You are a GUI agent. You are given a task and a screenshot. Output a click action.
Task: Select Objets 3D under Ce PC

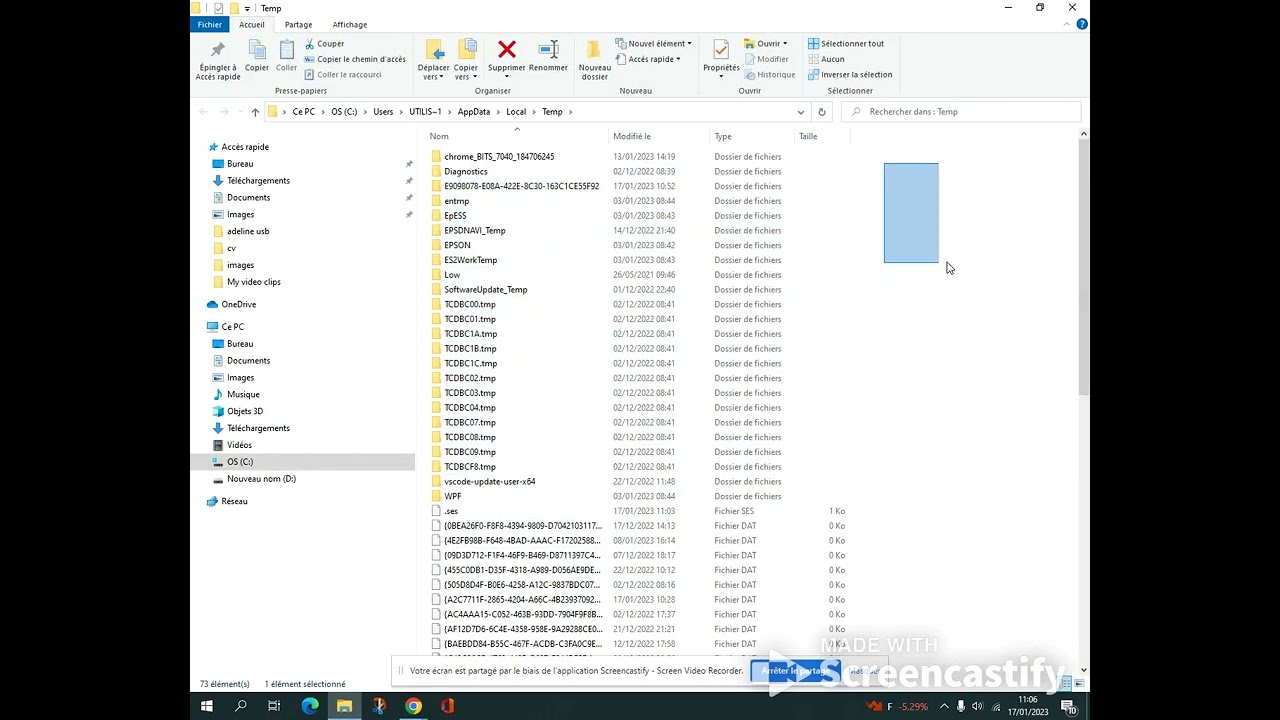[245, 411]
